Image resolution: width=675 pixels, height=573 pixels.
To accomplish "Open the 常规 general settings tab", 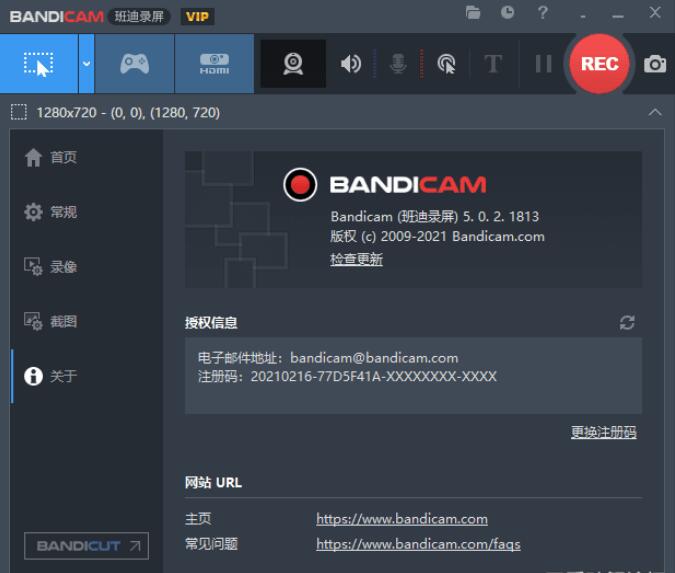I will (x=51, y=212).
